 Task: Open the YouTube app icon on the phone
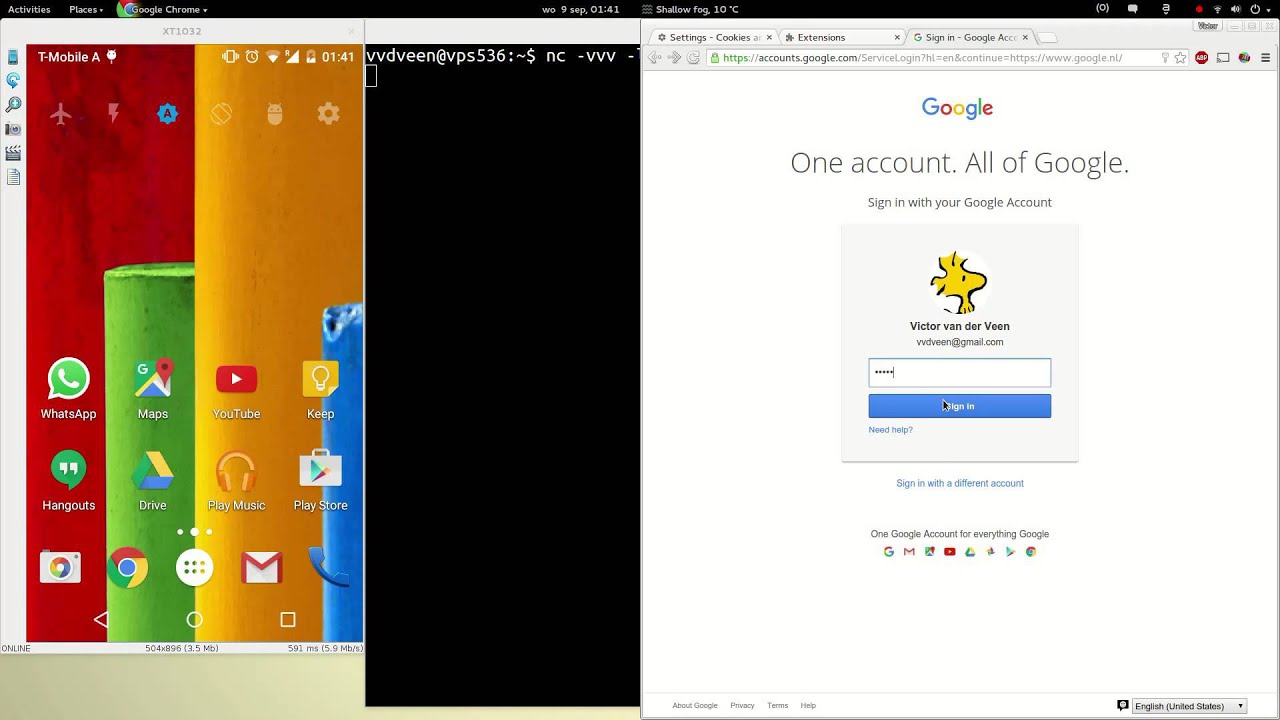point(236,379)
